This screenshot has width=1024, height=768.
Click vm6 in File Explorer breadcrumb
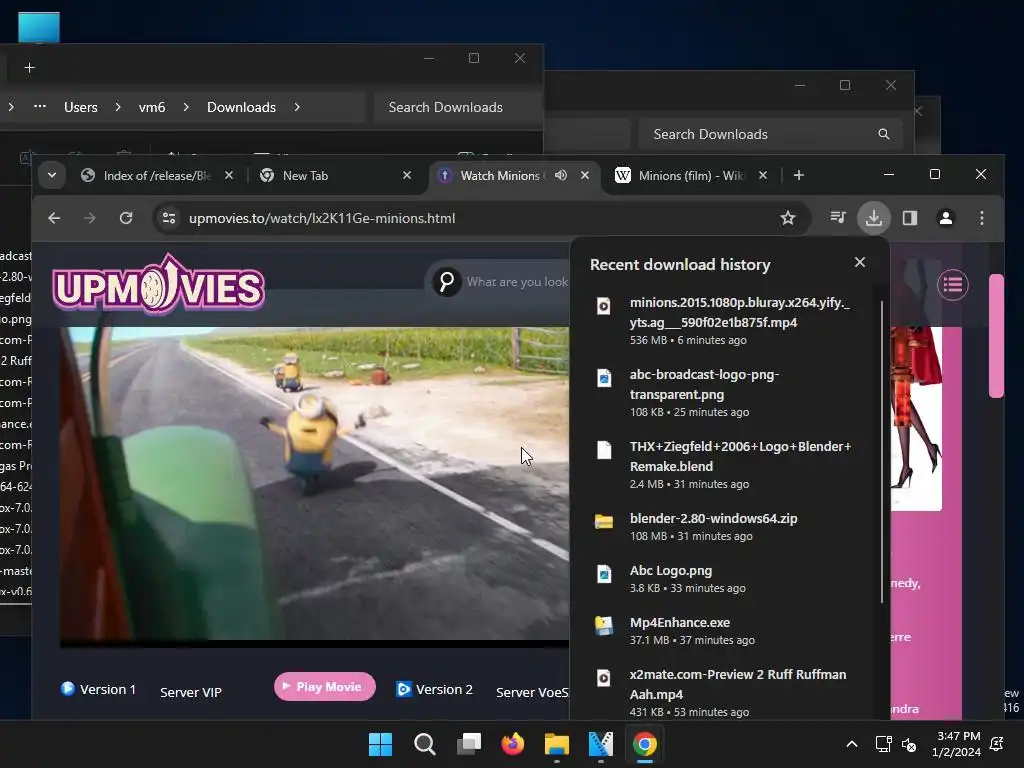point(152,107)
